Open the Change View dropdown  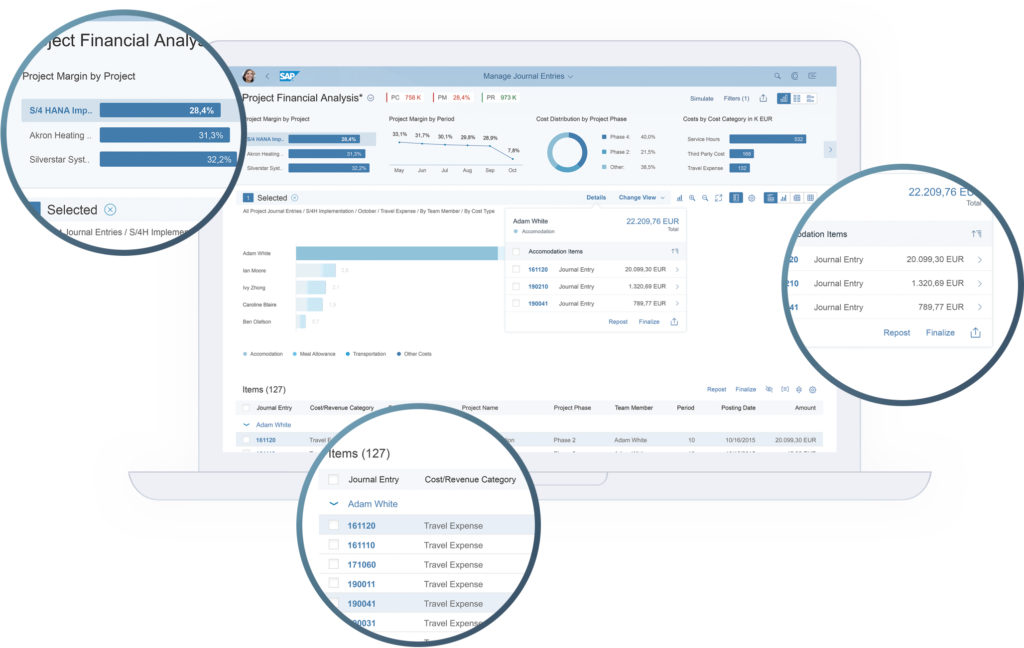[641, 197]
